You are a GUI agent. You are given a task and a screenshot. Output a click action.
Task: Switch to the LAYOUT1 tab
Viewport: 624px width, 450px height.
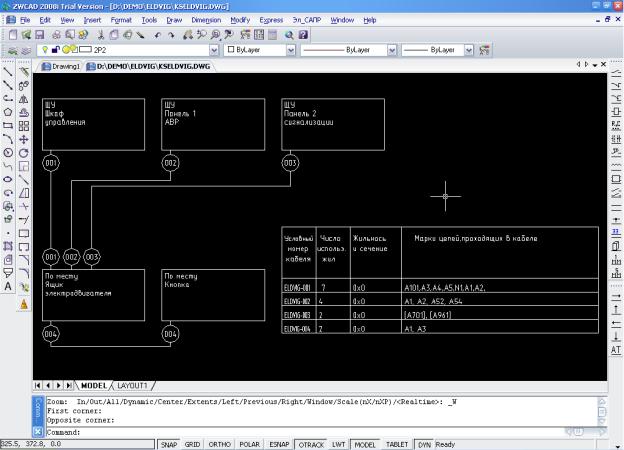click(132, 385)
